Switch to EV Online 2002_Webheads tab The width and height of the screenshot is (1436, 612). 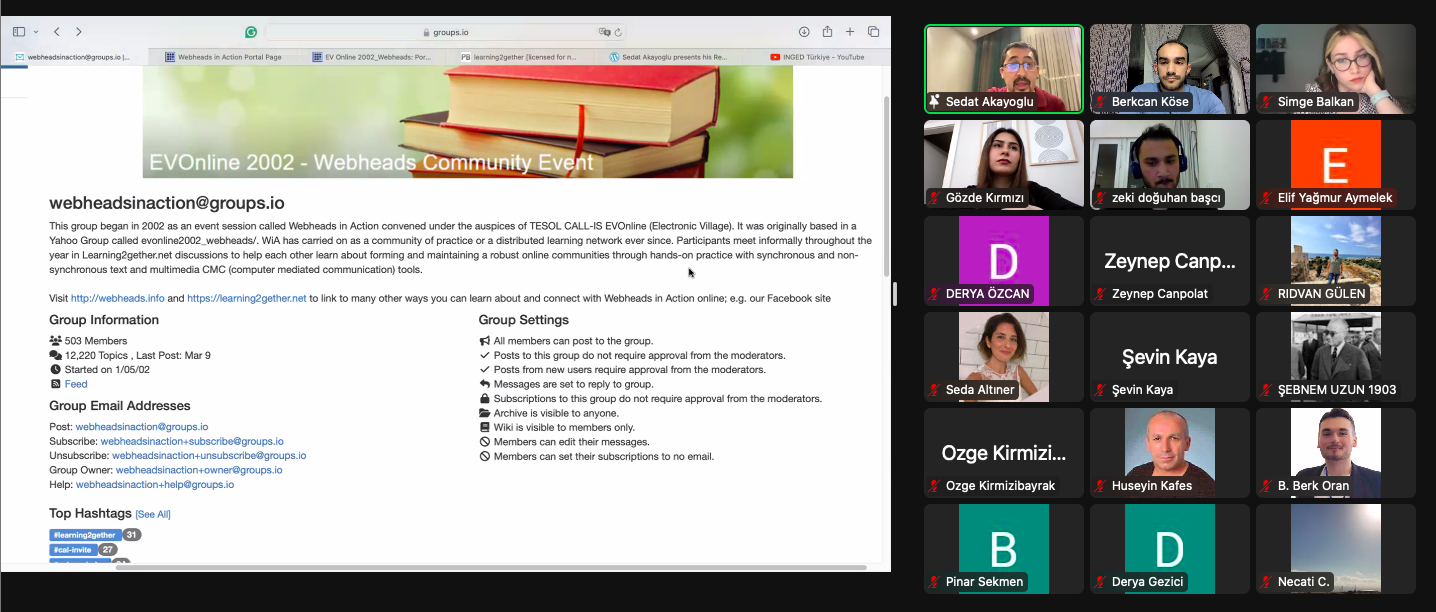(370, 57)
